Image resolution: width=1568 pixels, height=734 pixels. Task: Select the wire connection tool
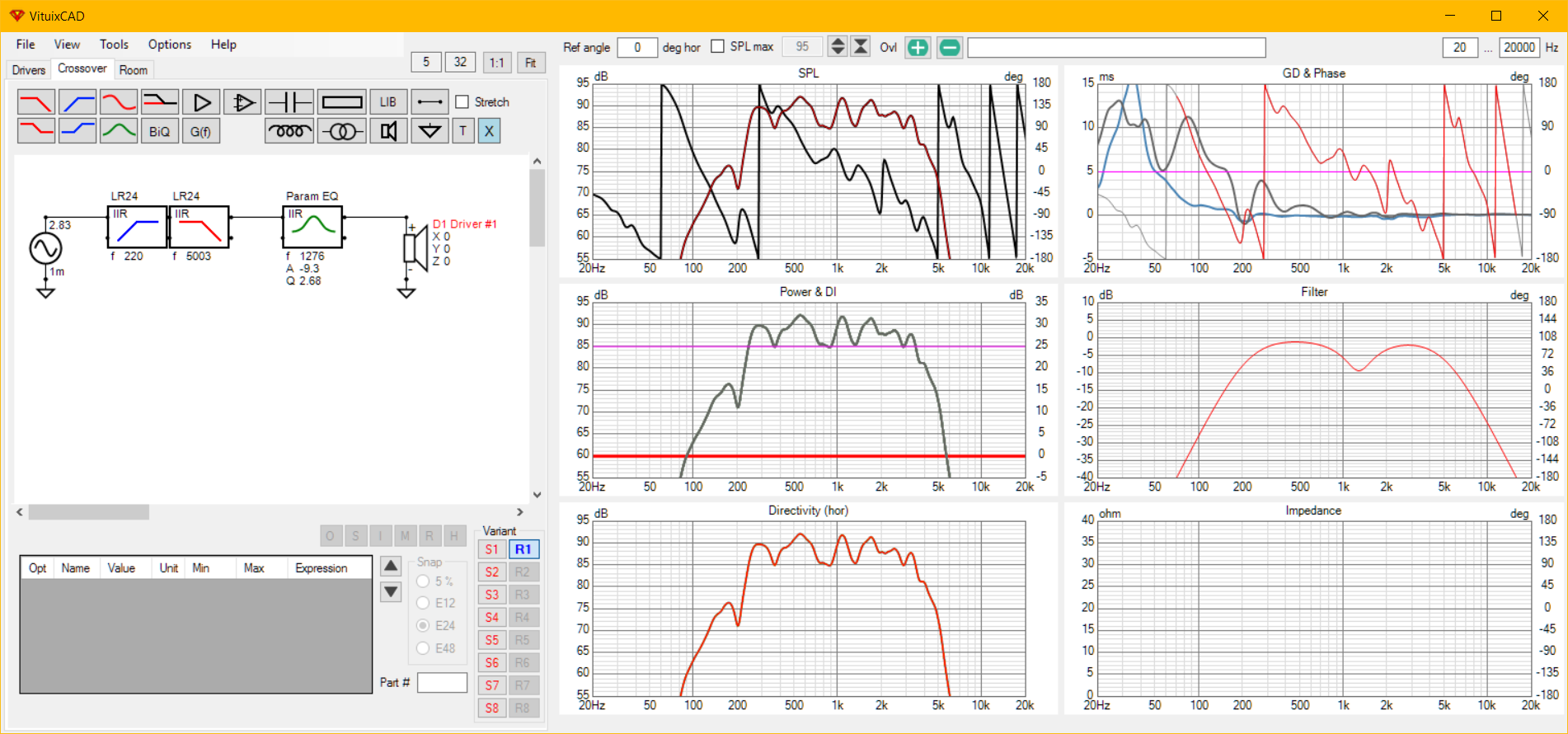(430, 102)
